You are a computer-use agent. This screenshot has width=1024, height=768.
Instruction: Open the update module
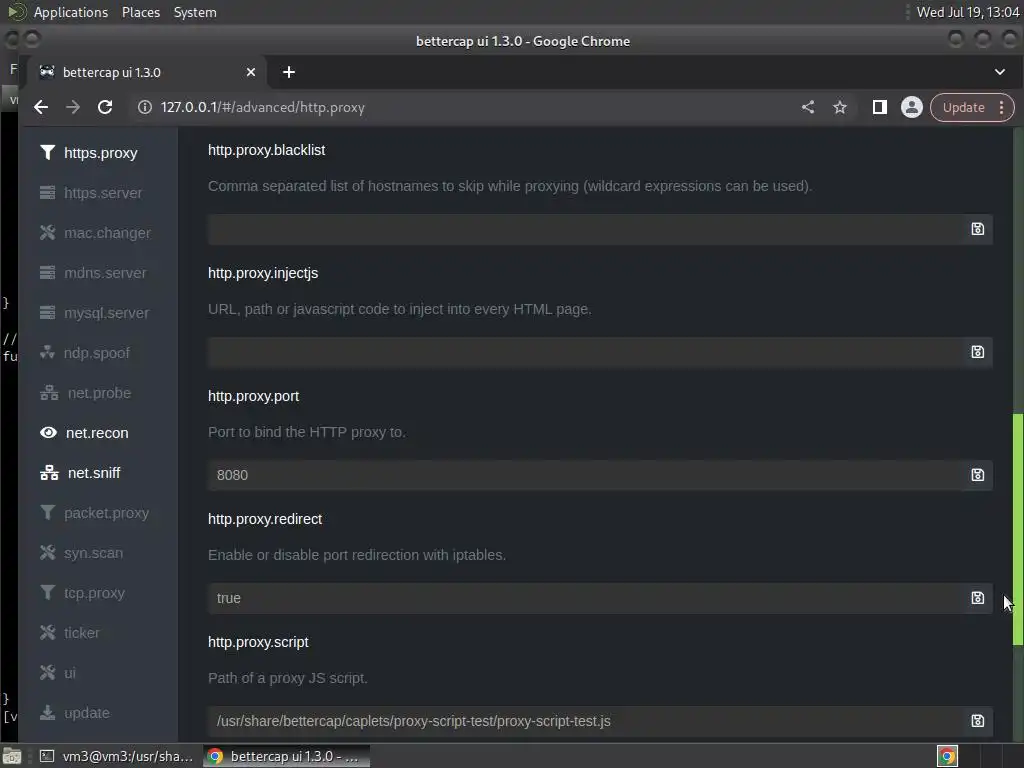pos(87,712)
